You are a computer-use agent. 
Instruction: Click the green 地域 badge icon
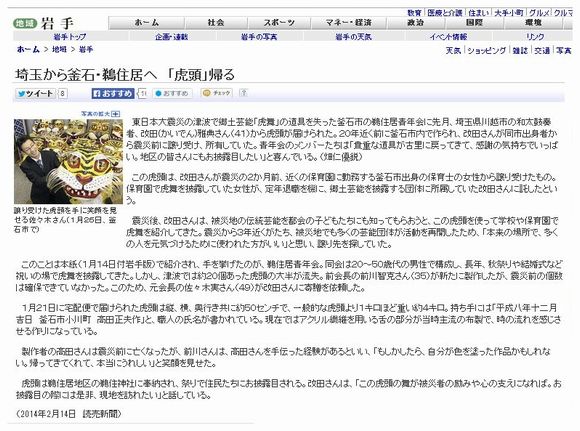pos(26,24)
